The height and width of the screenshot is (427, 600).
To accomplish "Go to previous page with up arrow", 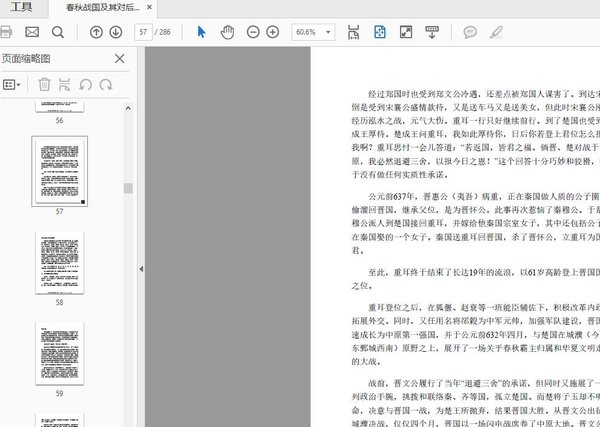I will click(97, 32).
